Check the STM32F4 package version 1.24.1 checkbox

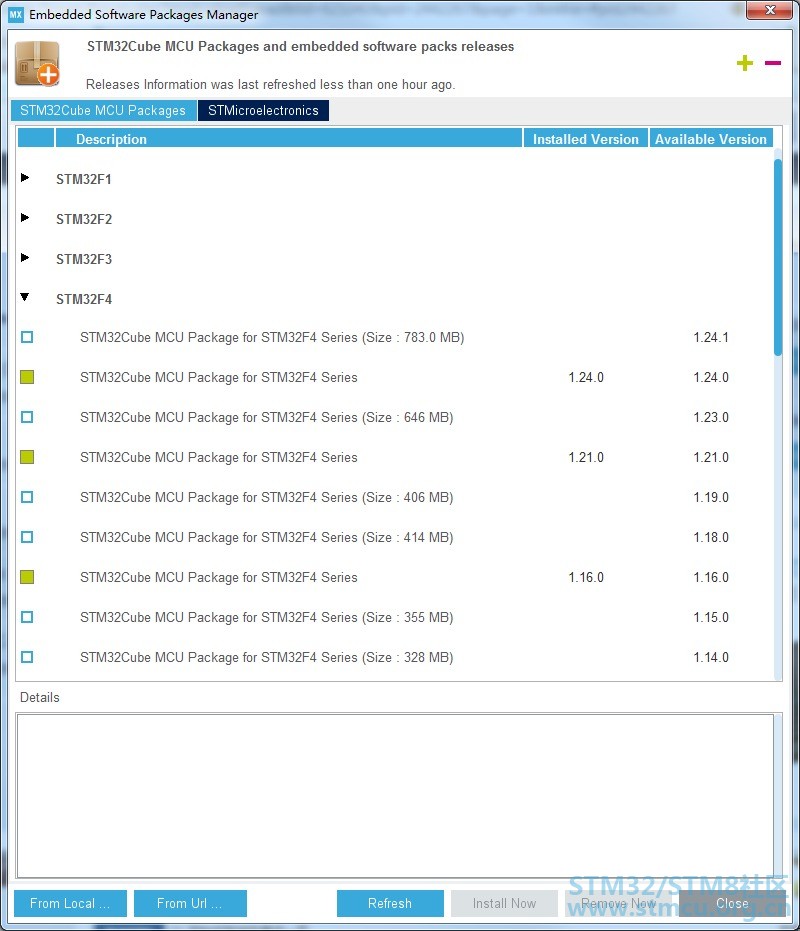[27, 337]
